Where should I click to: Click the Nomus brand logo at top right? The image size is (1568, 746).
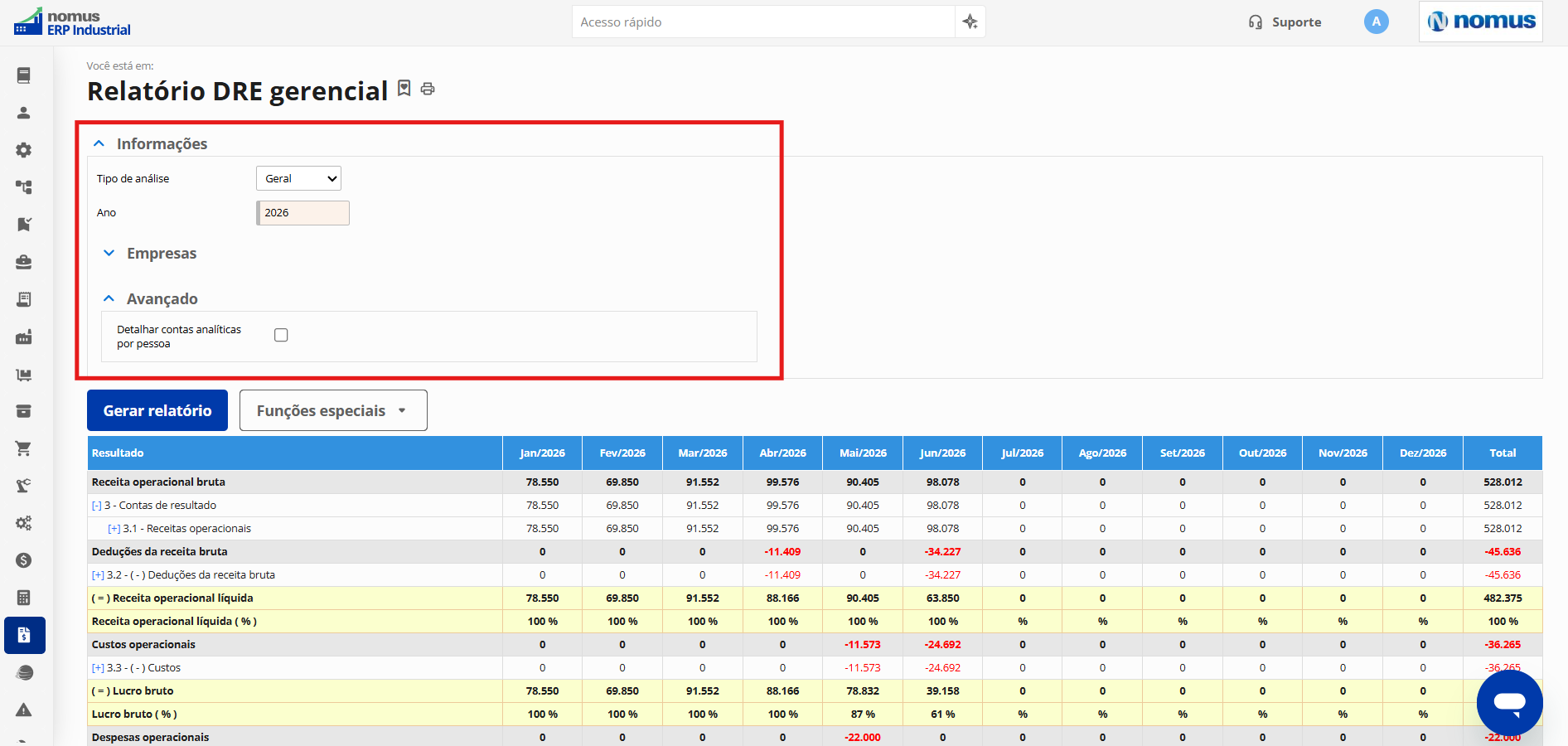(x=1481, y=22)
